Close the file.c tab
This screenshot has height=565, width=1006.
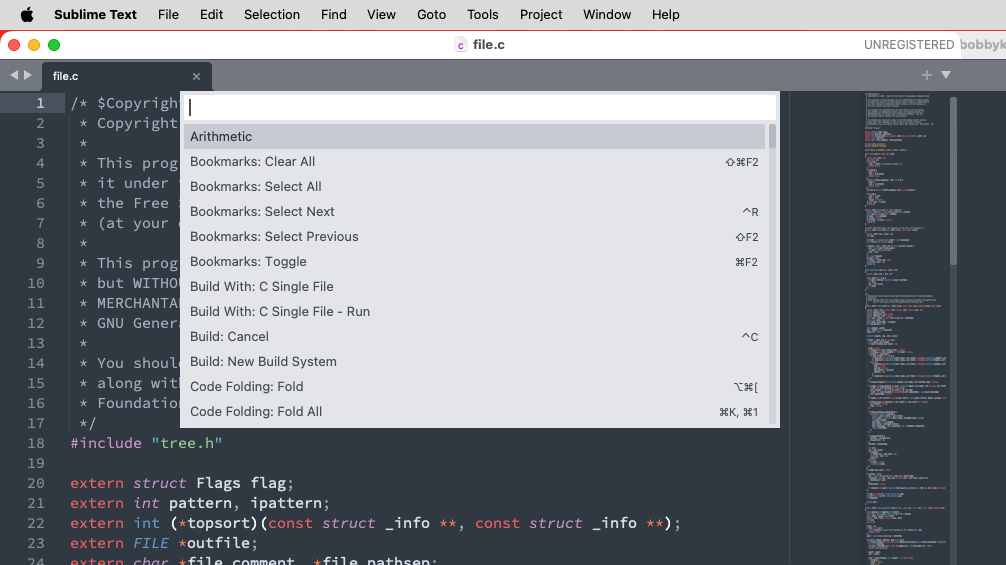tap(196, 76)
